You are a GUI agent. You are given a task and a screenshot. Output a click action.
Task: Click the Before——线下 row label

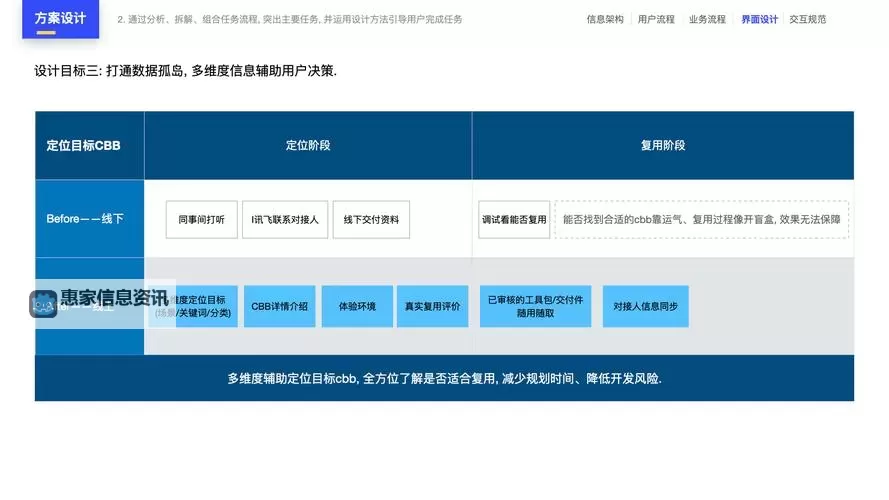click(x=90, y=219)
